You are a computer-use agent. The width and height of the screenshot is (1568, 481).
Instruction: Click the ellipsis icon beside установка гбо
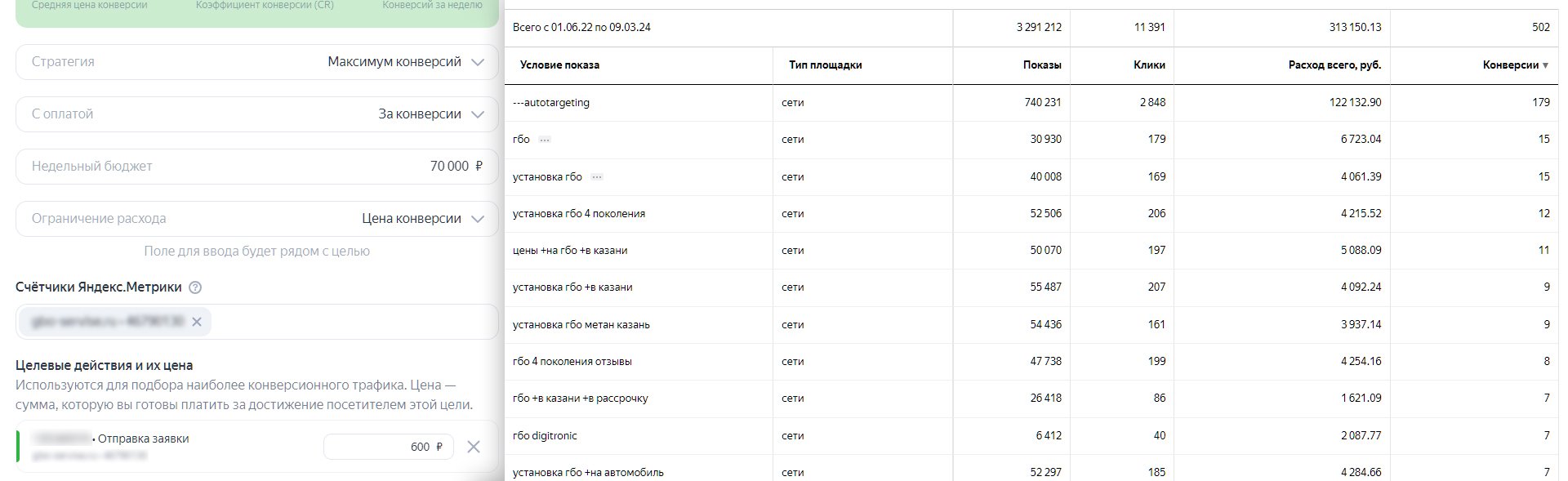point(597,177)
